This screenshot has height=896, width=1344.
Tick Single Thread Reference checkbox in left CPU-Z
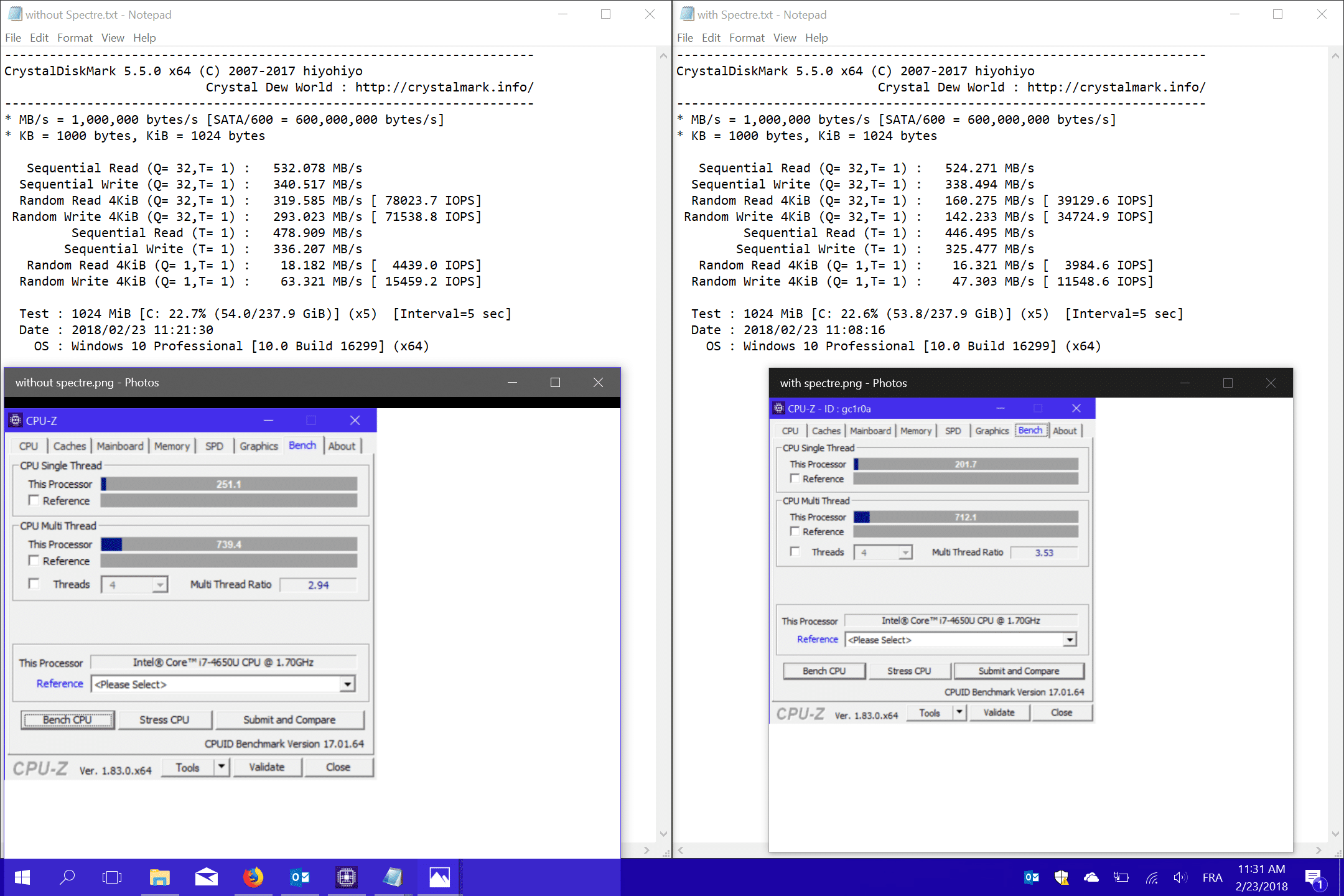[34, 500]
